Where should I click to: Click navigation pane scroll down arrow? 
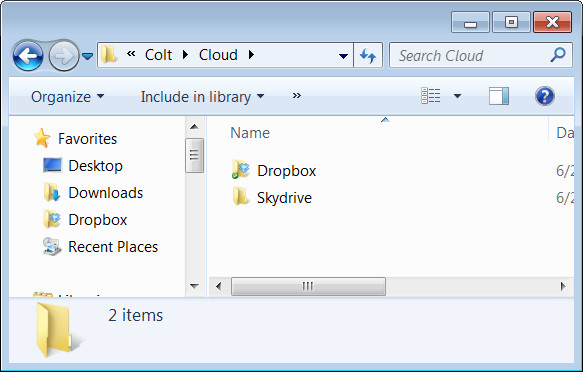coord(194,286)
